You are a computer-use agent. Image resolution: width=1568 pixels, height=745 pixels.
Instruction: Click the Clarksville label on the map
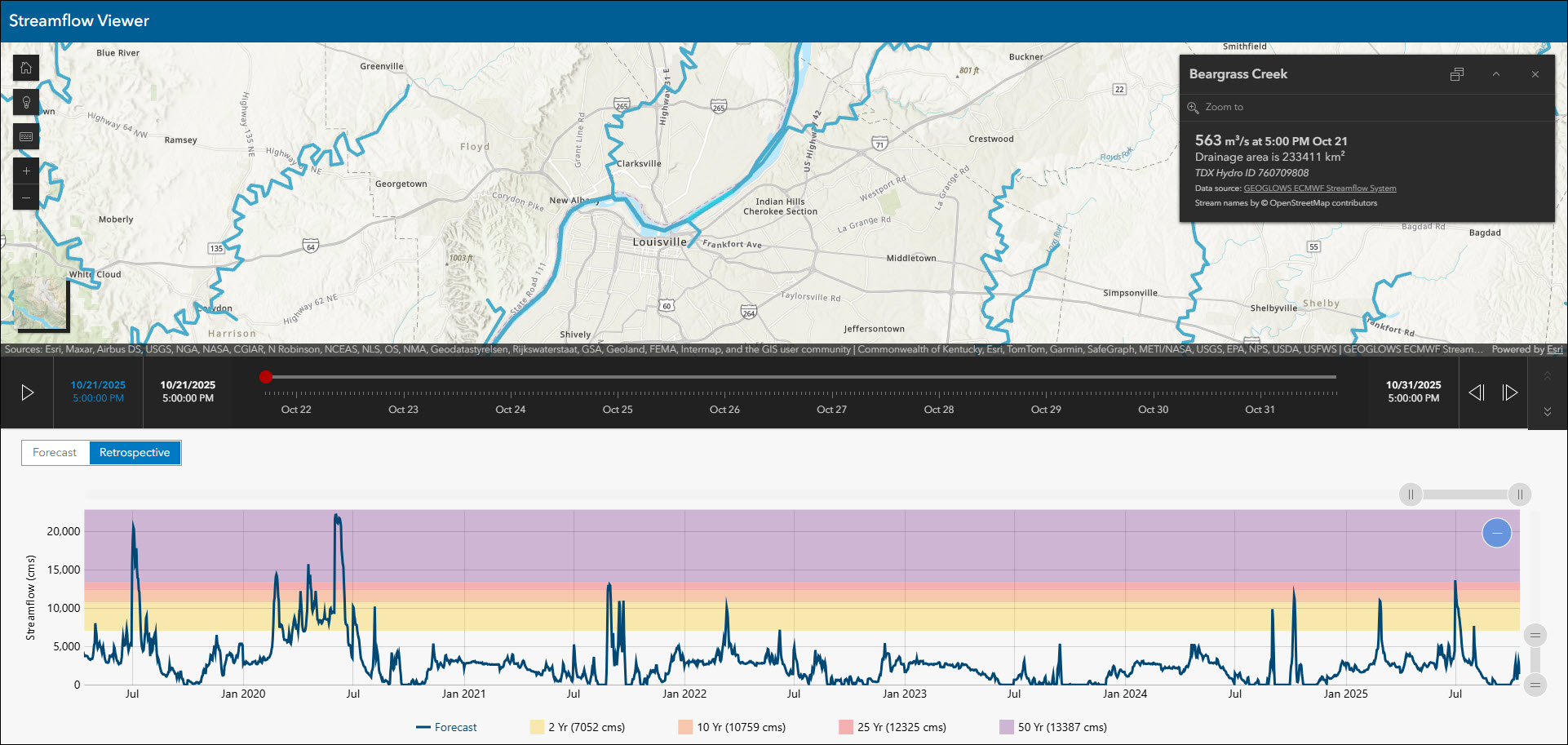click(639, 164)
